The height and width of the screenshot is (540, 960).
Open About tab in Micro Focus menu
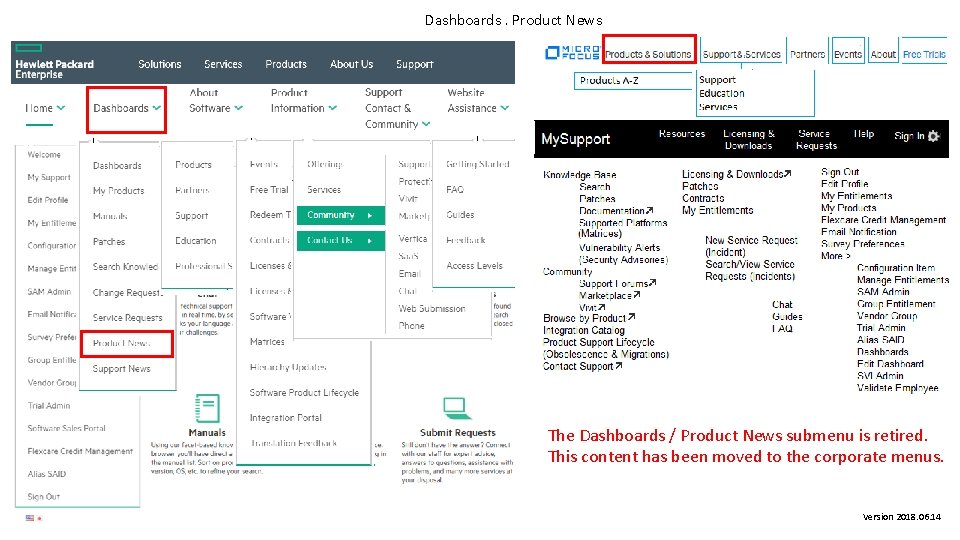pyautogui.click(x=883, y=54)
